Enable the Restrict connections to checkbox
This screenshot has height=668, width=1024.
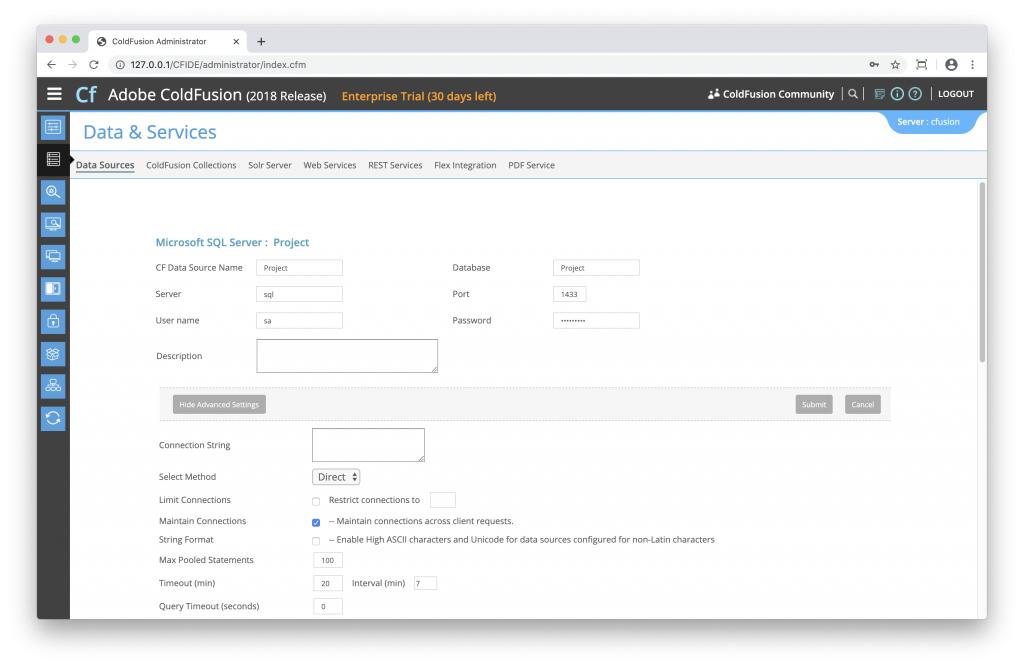[316, 501]
